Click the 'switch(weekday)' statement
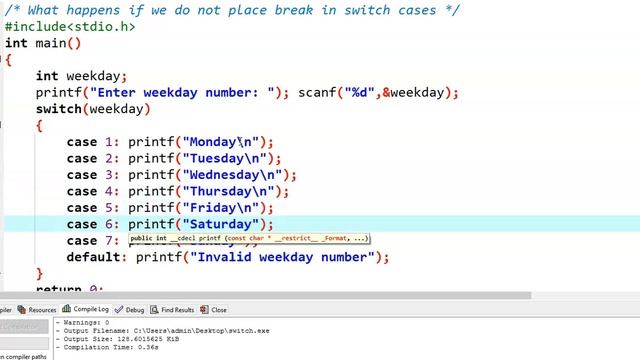Screen dimensions: 640x360 [93, 109]
